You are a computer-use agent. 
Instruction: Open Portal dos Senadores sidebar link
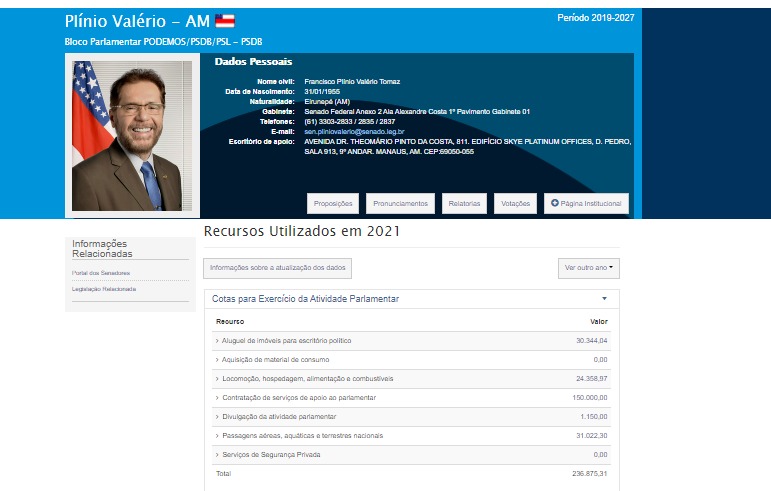(x=100, y=273)
